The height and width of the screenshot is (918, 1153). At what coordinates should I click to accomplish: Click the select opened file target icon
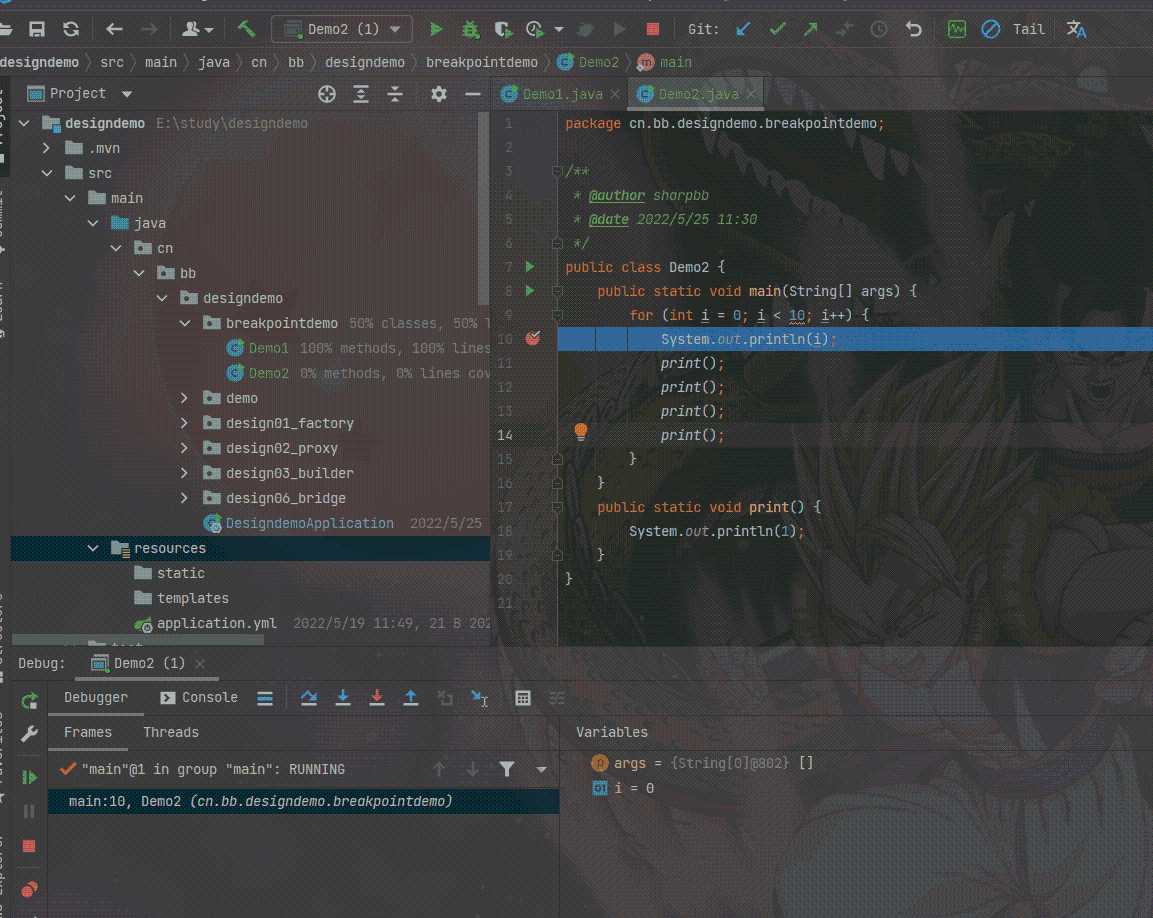pos(327,93)
